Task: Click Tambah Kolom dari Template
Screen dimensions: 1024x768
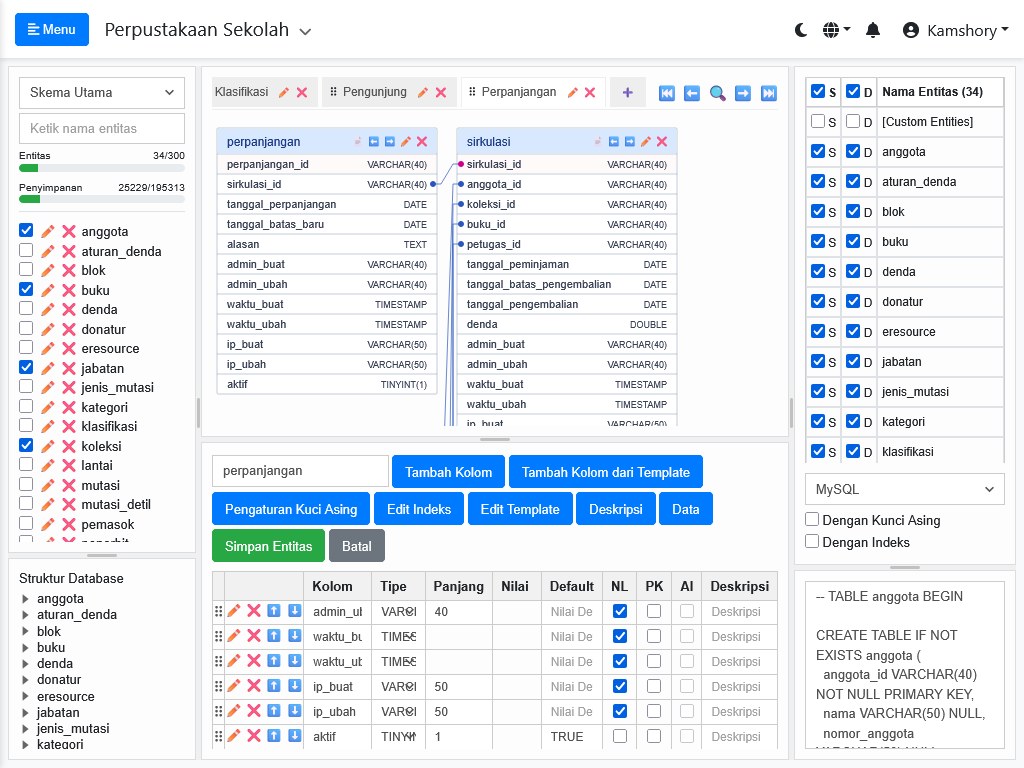Action: 605,472
